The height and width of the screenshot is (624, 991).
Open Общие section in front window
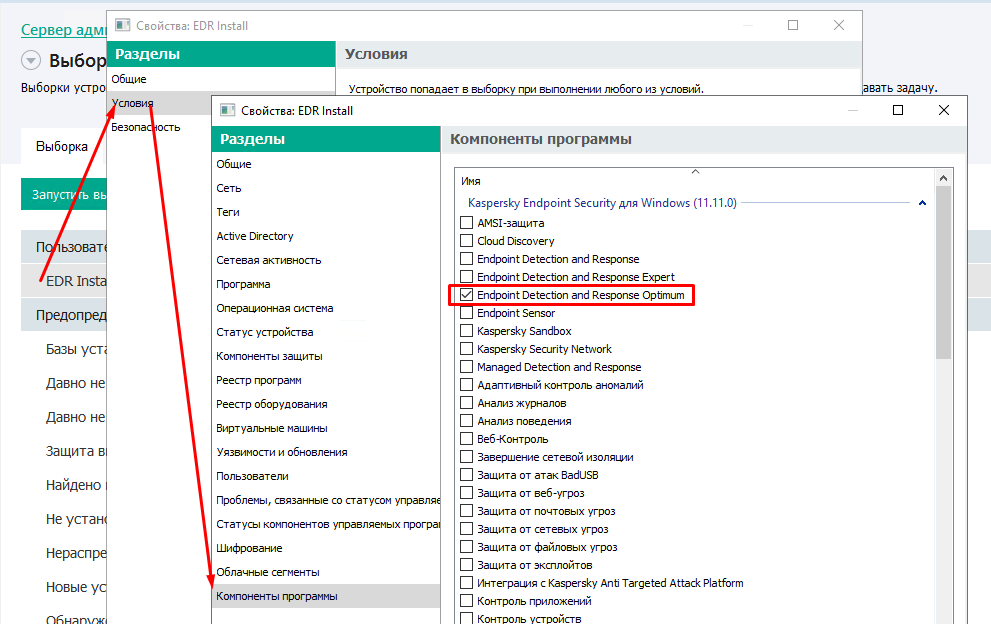tap(326, 164)
